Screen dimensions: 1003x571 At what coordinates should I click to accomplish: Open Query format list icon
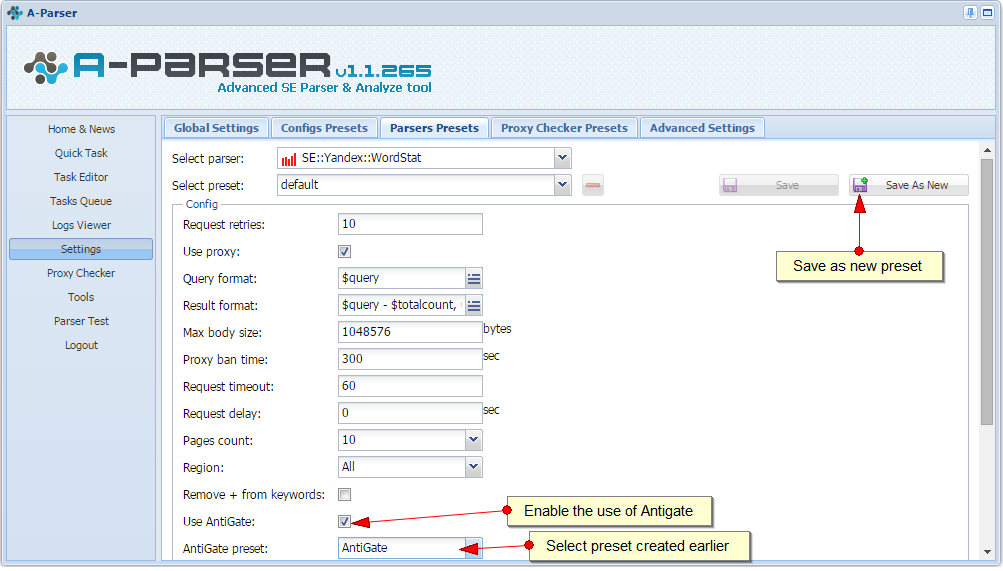(x=474, y=278)
